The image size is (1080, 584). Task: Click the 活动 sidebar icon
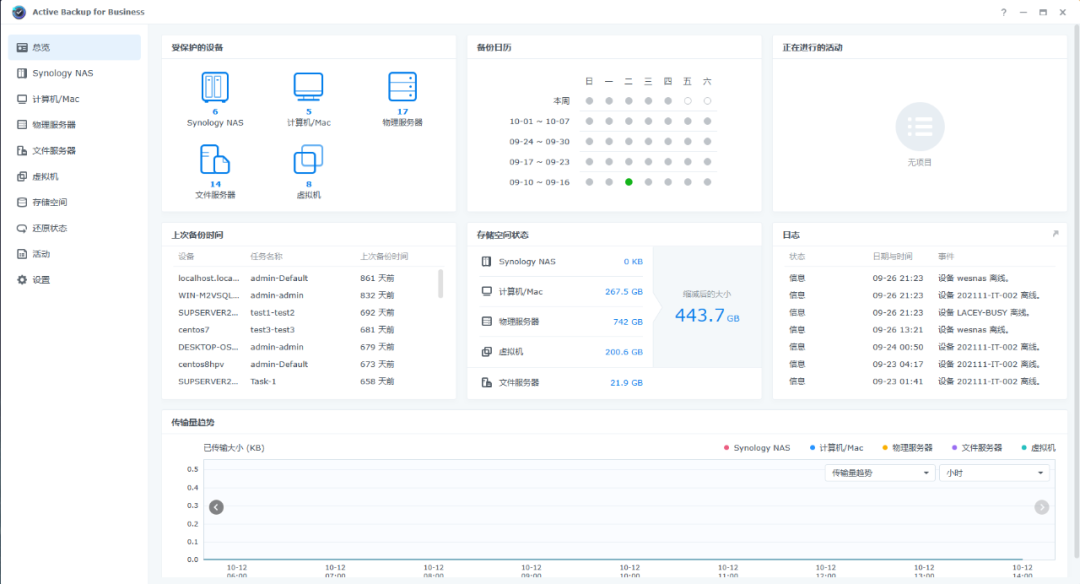coord(22,254)
